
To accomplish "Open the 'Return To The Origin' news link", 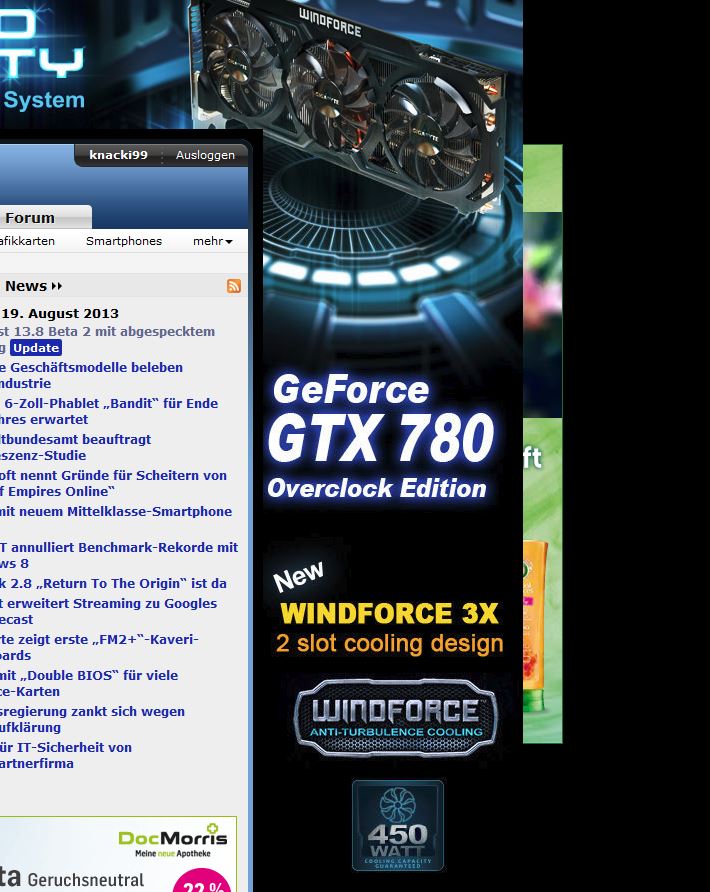I will [113, 584].
